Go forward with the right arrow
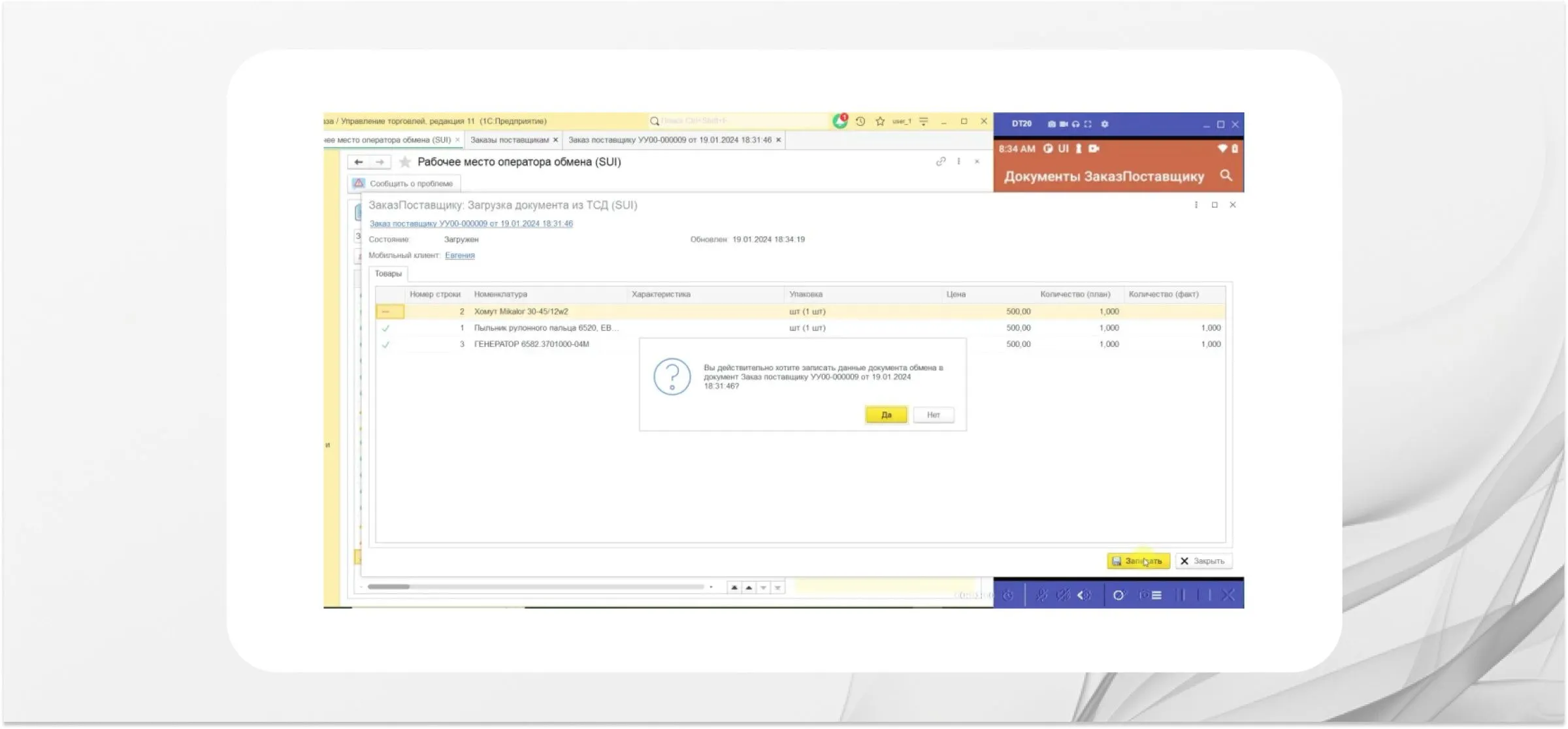Viewport: 1568px width, 729px height. click(380, 162)
